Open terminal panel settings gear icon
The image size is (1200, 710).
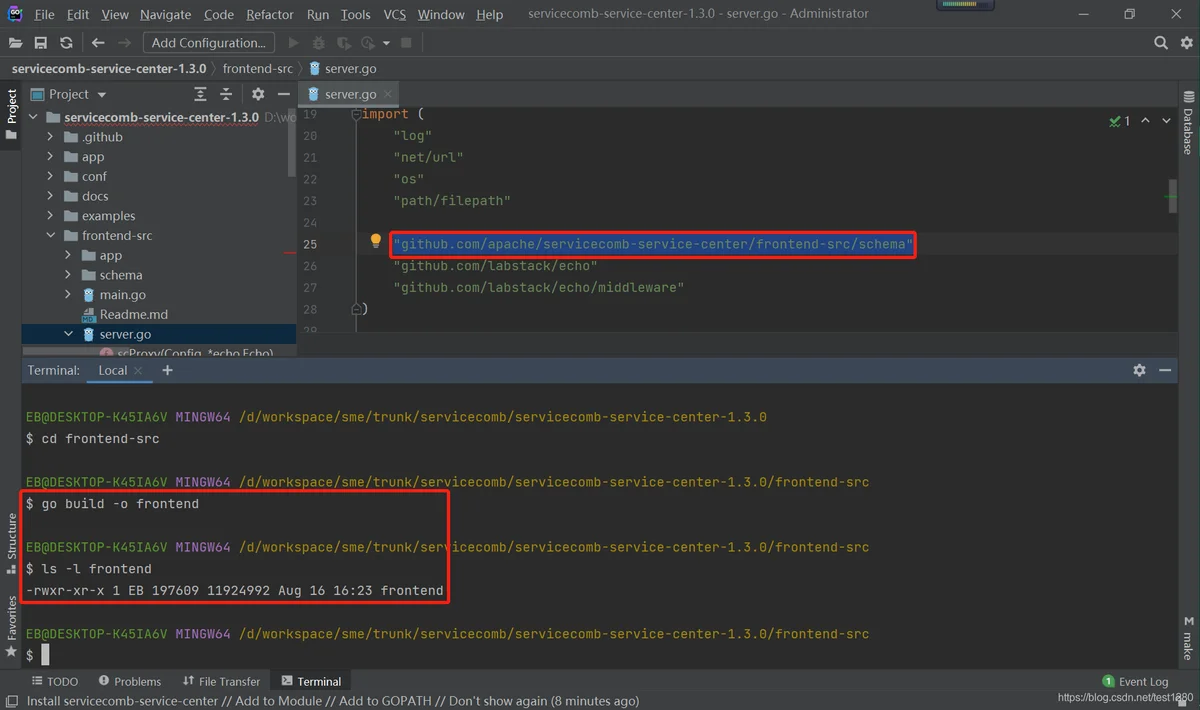coord(1139,370)
